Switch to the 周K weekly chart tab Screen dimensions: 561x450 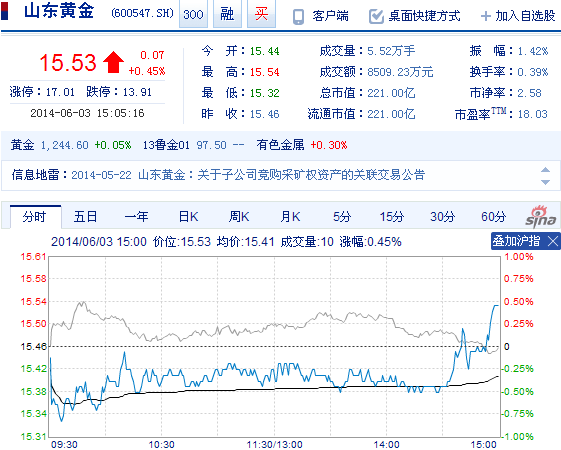click(x=239, y=217)
